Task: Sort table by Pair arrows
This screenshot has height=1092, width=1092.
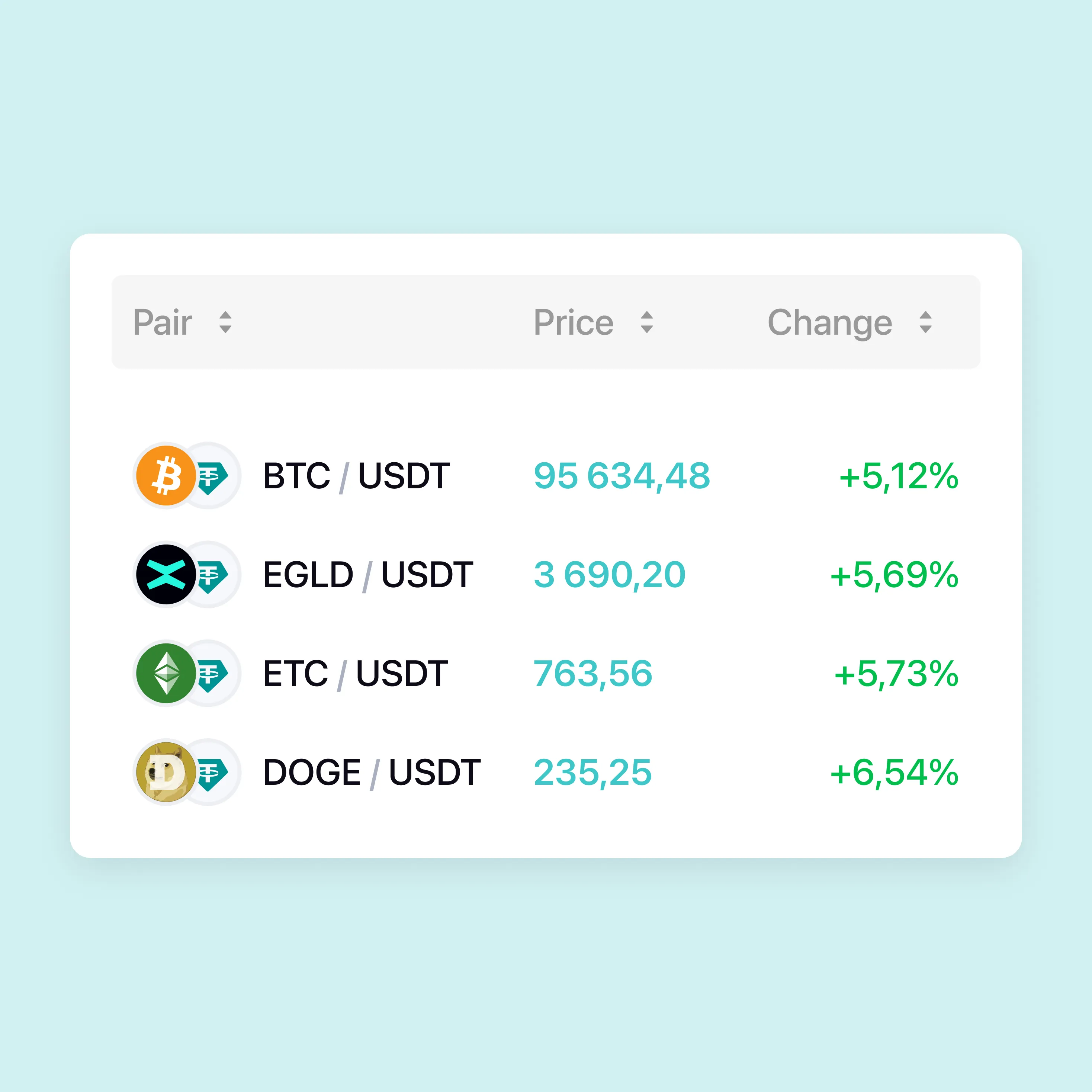Action: tap(225, 322)
